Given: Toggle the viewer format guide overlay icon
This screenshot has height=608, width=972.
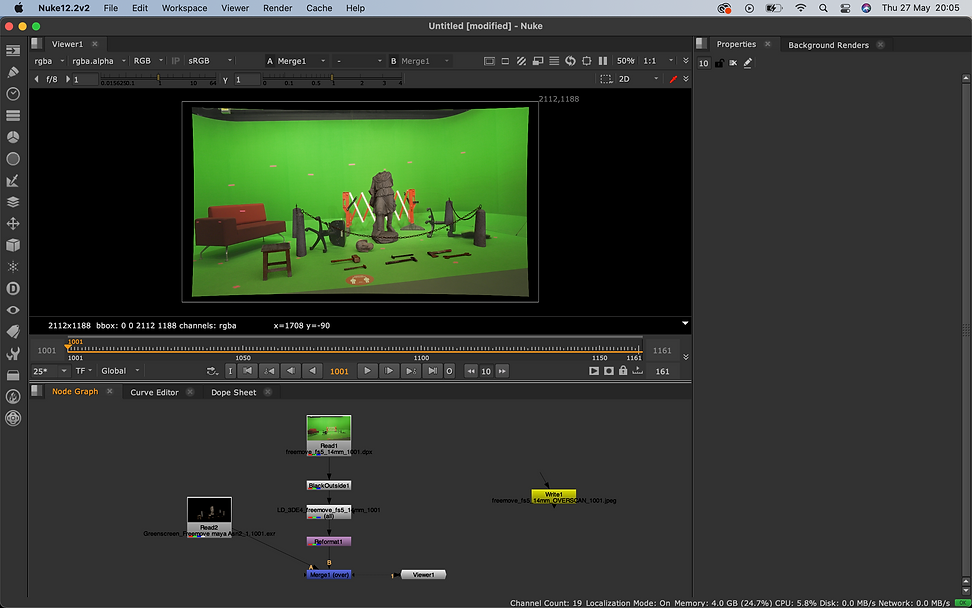Looking at the screenshot, I should click(489, 61).
